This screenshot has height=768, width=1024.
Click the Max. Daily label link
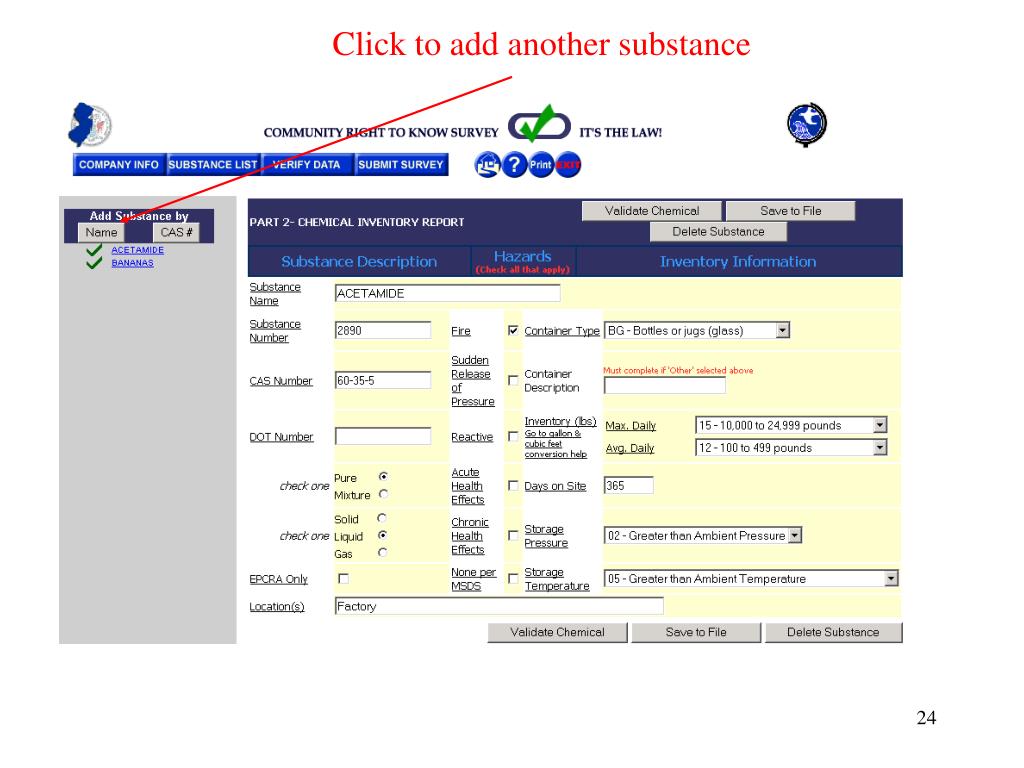pos(631,426)
